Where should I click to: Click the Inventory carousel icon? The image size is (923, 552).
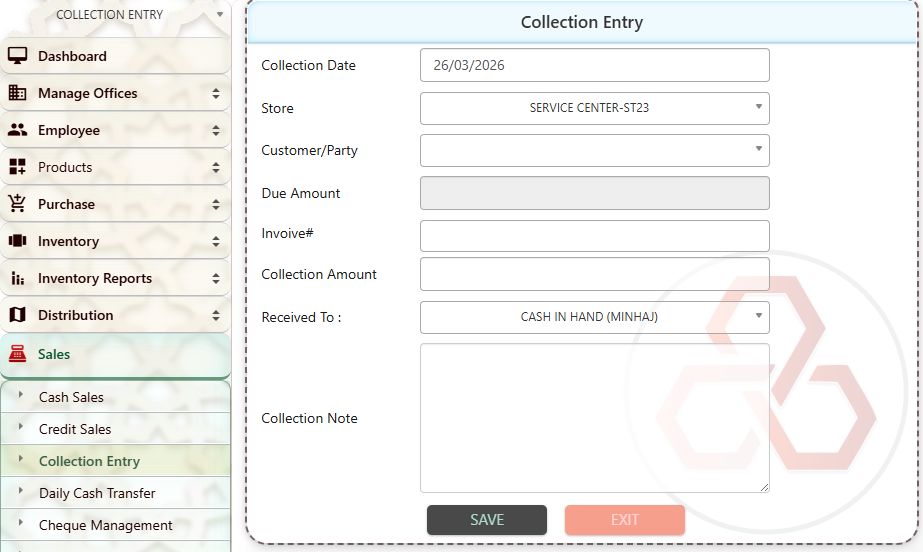(17, 241)
